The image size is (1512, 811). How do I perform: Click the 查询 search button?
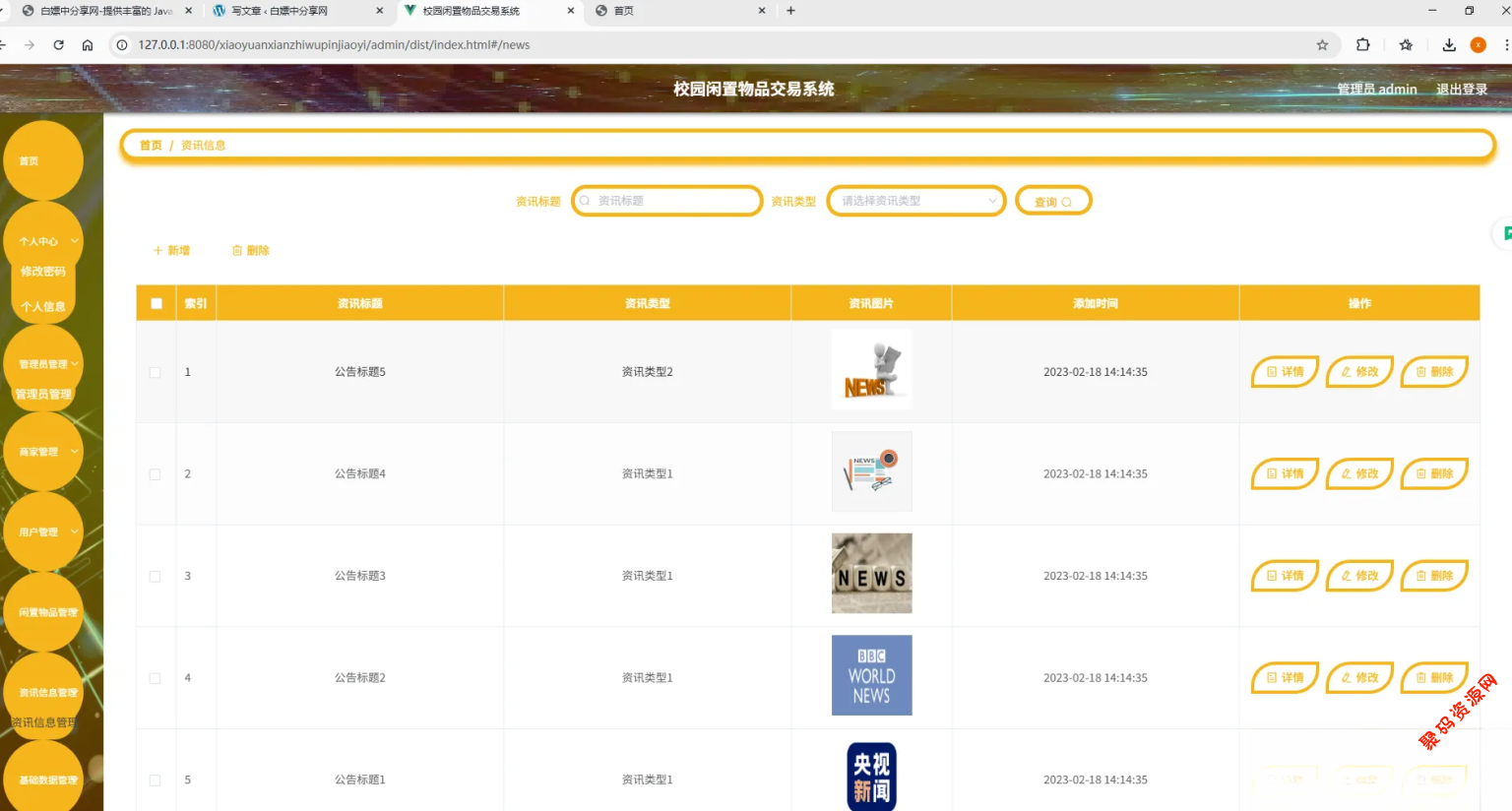coord(1052,202)
